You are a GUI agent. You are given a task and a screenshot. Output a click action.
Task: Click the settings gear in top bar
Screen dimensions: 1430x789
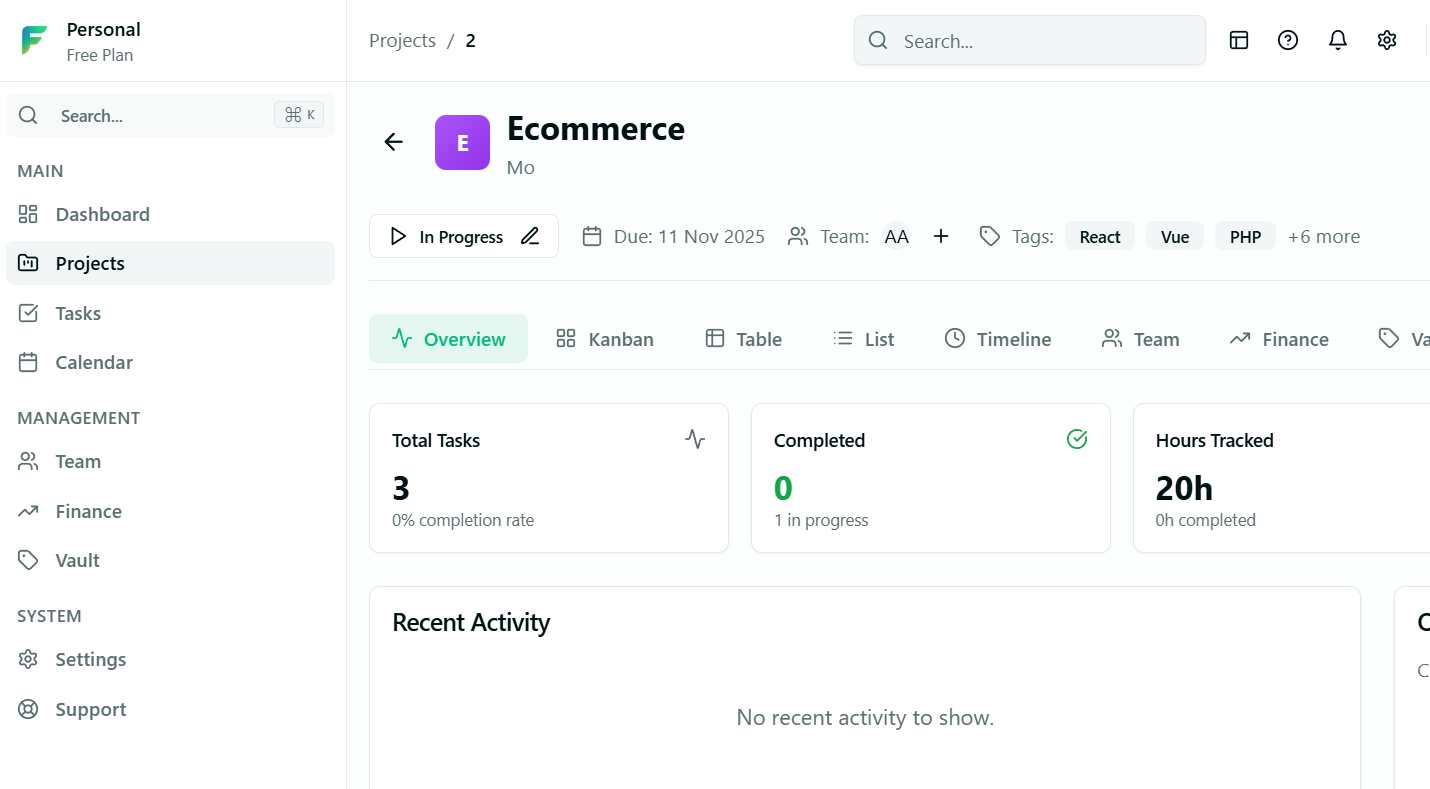pyautogui.click(x=1386, y=40)
